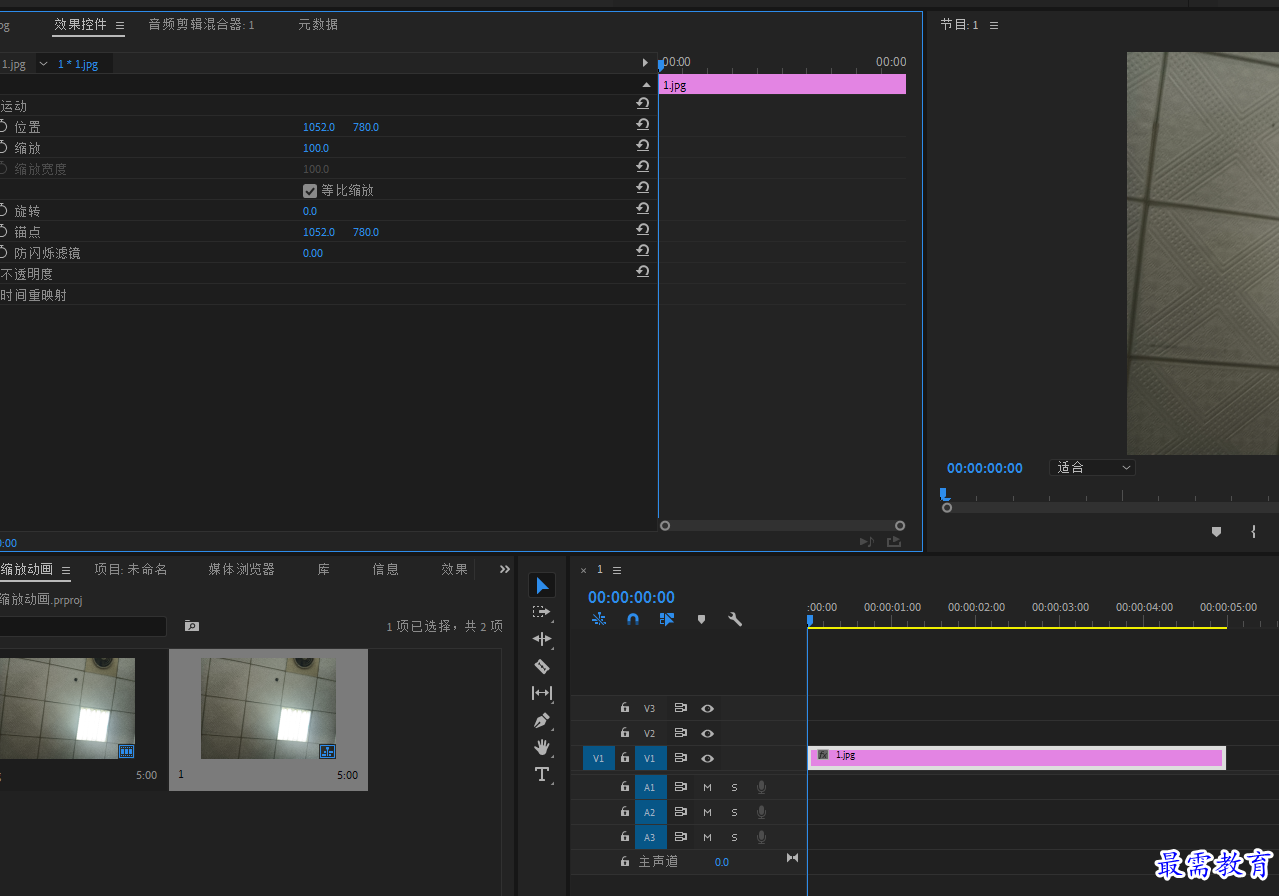Toggle sync lock on track A3
Viewport: 1279px width, 896px height.
pyautogui.click(x=681, y=837)
